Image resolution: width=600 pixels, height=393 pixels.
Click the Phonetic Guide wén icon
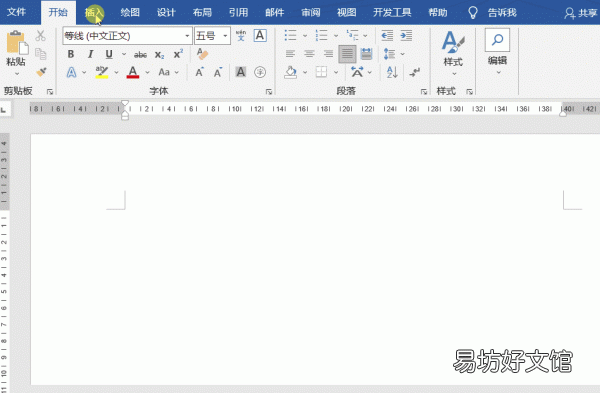pyautogui.click(x=241, y=36)
